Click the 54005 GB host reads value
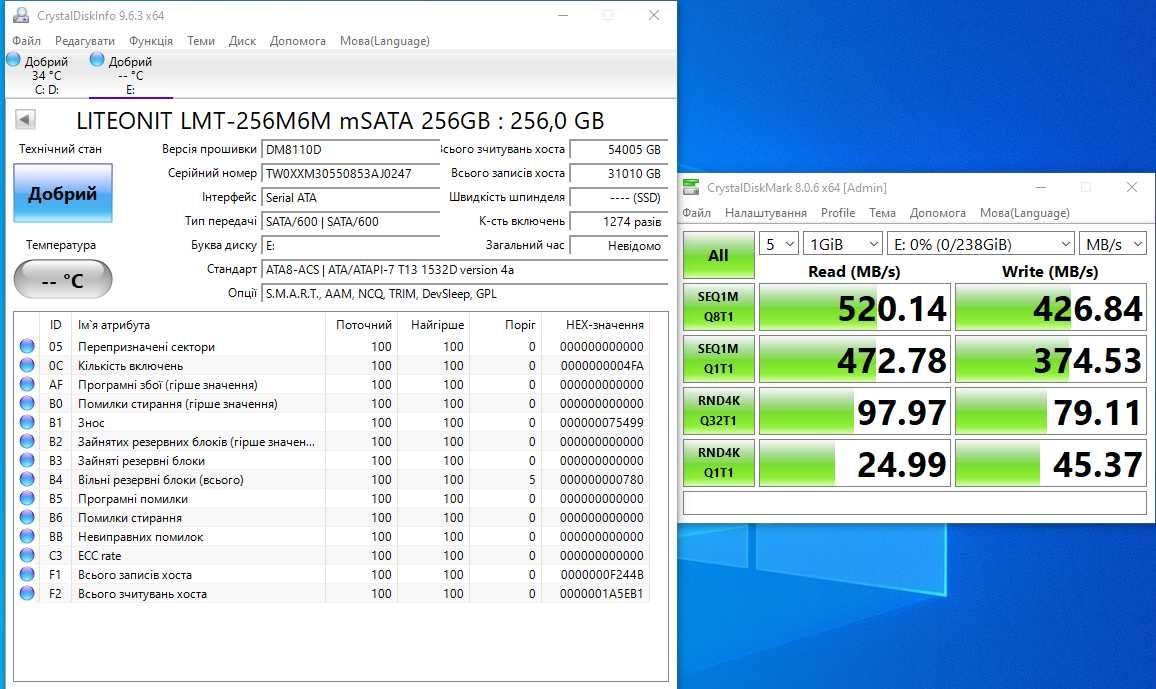This screenshot has width=1156, height=689. pos(619,150)
